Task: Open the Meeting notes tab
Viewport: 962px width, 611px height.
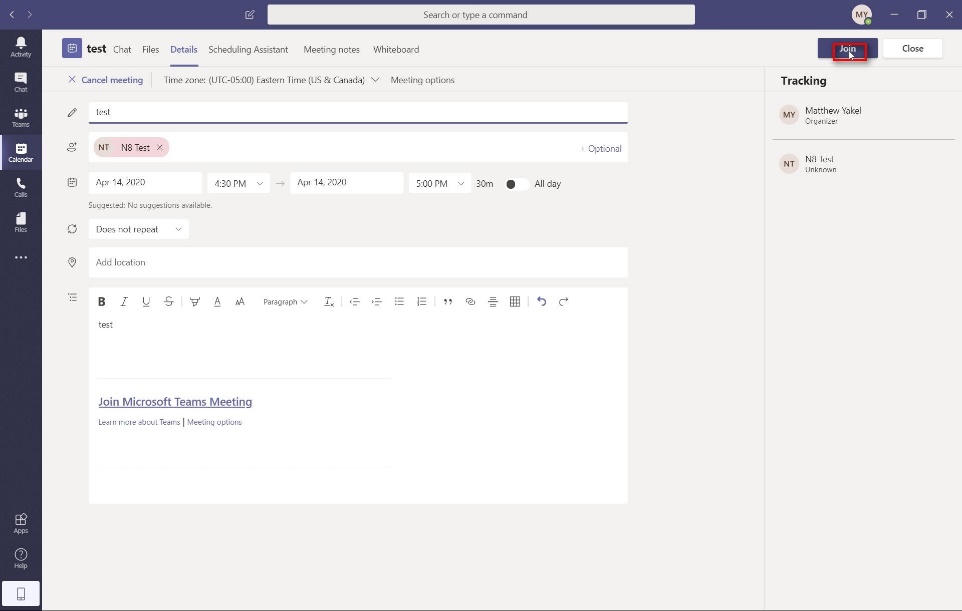Action: point(331,50)
